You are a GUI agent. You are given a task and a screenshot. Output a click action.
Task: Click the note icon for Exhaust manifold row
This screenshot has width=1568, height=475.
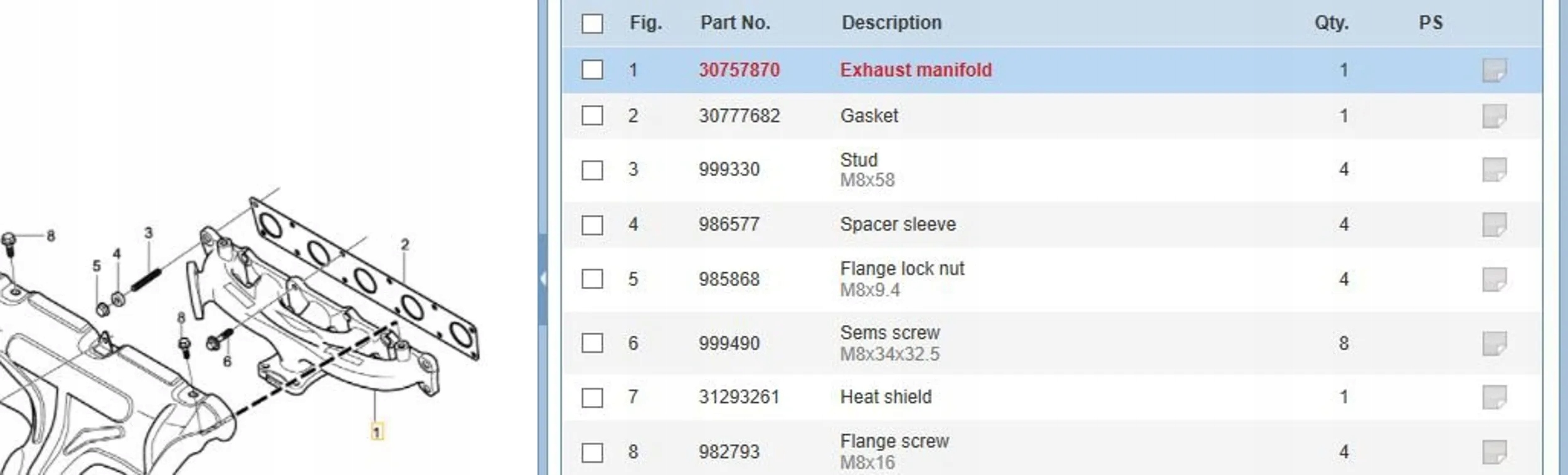(x=1494, y=70)
